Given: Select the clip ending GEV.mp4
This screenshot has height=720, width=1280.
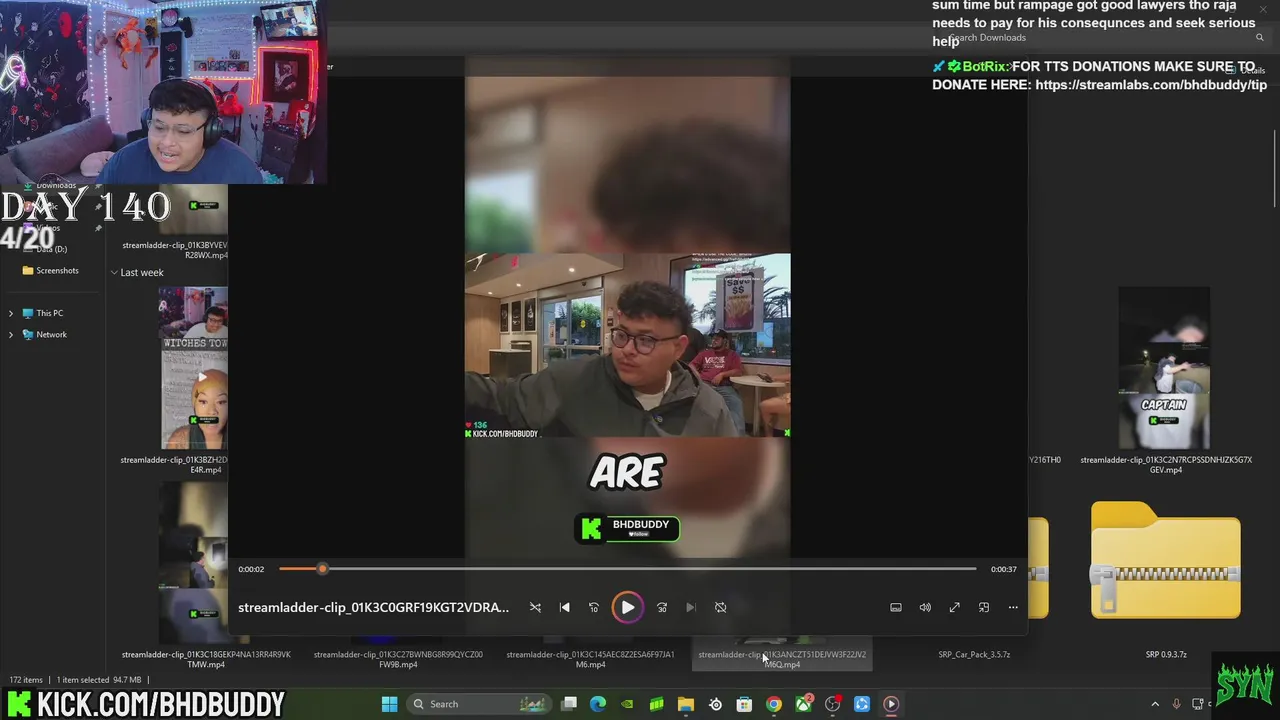Looking at the screenshot, I should pos(1166,464).
